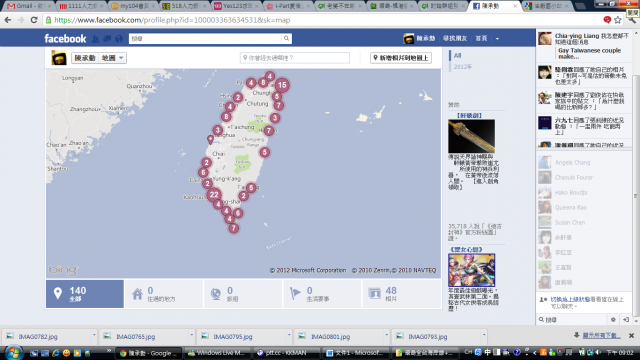This screenshot has width=640, height=360.
Task: Click the browser forward arrow
Action: click(x=21, y=20)
